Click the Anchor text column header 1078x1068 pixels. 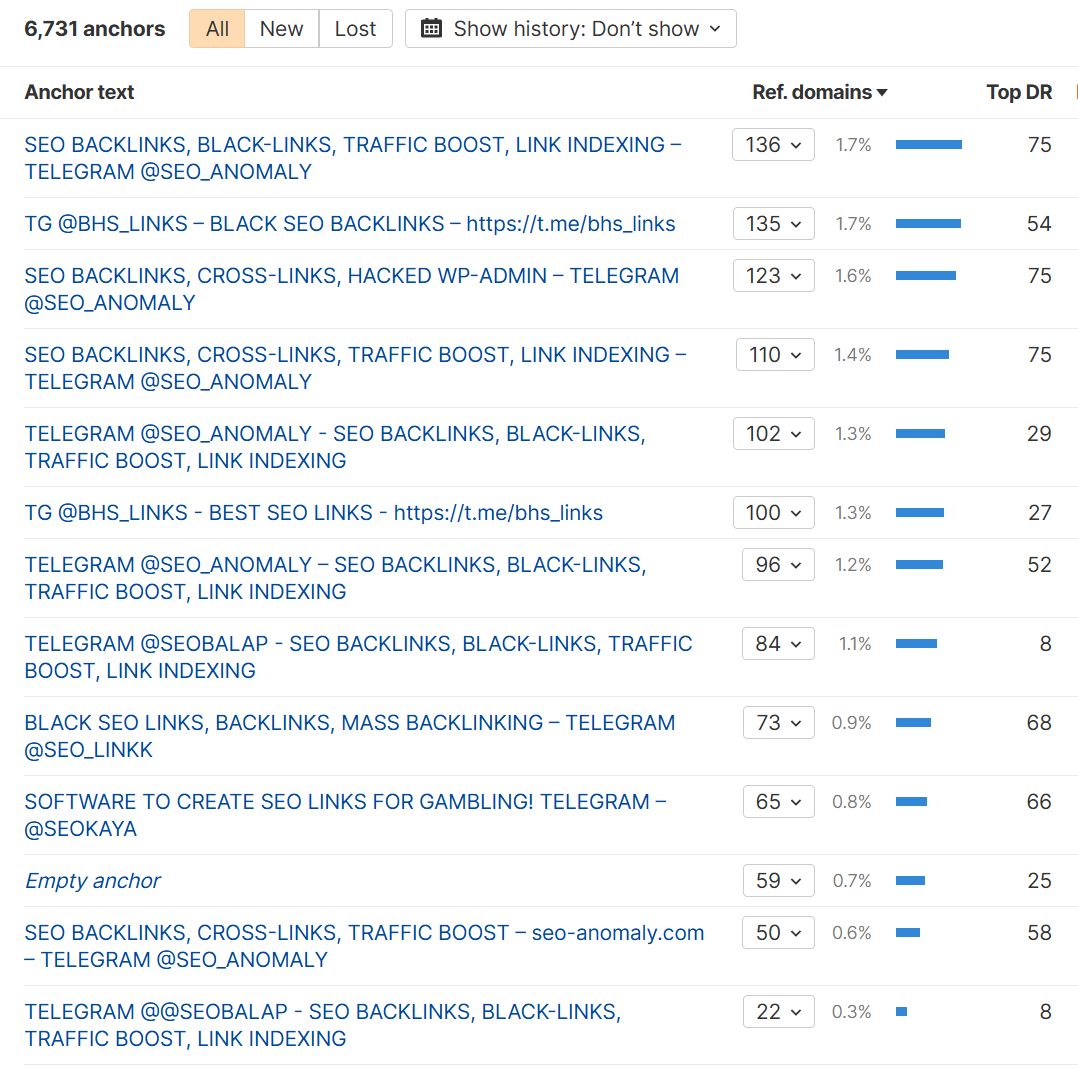tap(79, 92)
